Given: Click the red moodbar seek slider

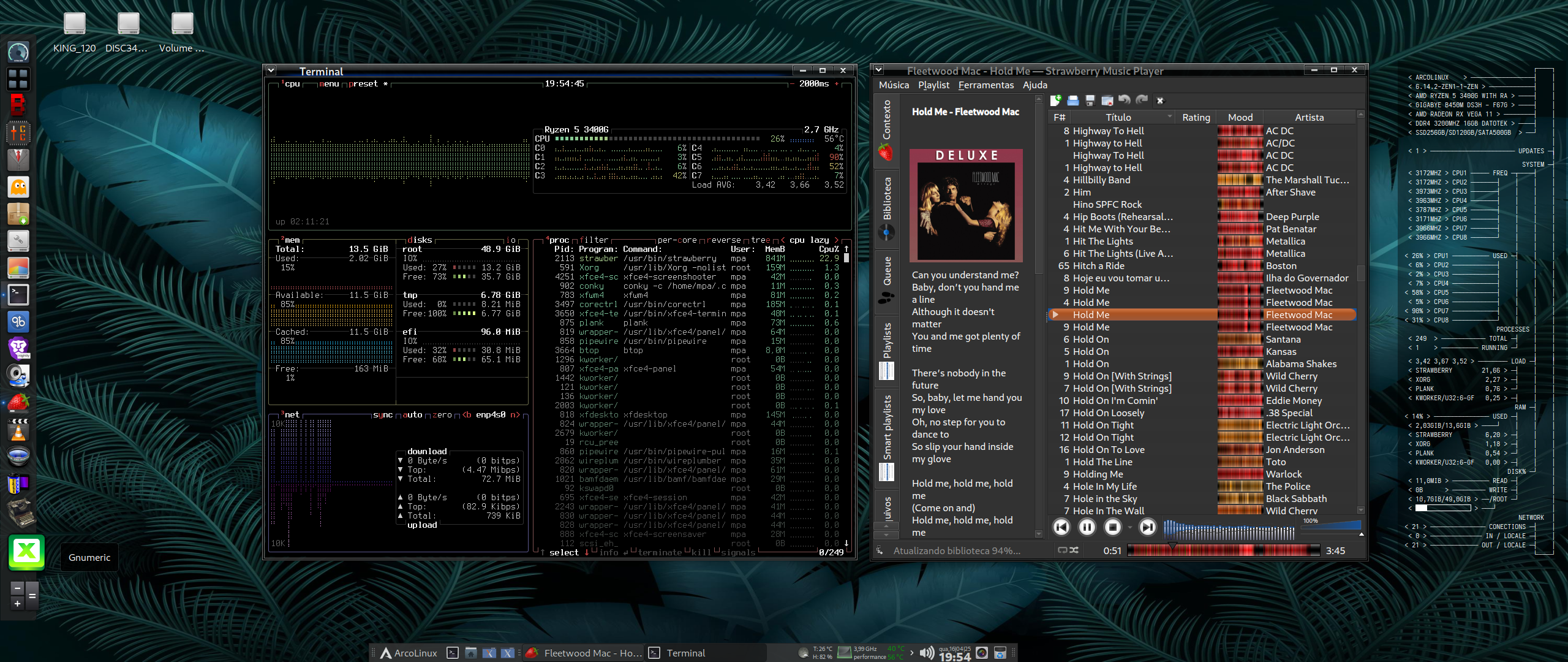Looking at the screenshot, I should [x=1224, y=550].
